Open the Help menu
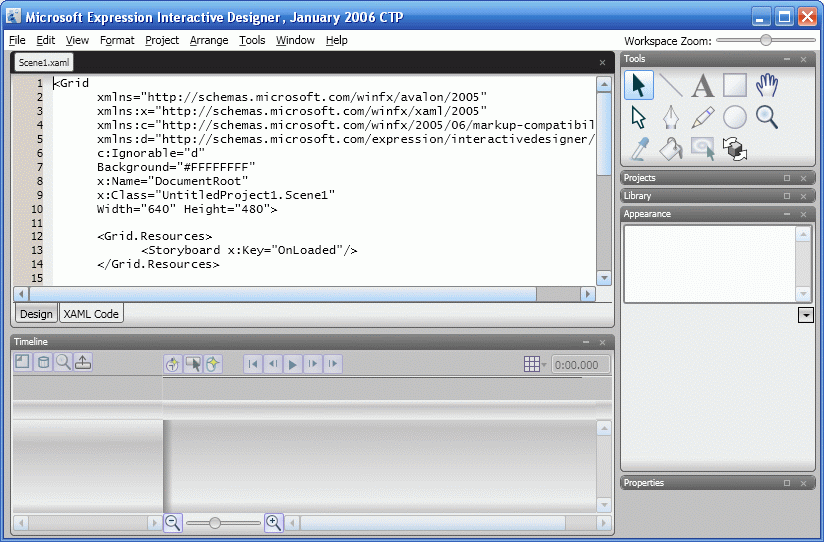Image resolution: width=824 pixels, height=542 pixels. point(336,40)
